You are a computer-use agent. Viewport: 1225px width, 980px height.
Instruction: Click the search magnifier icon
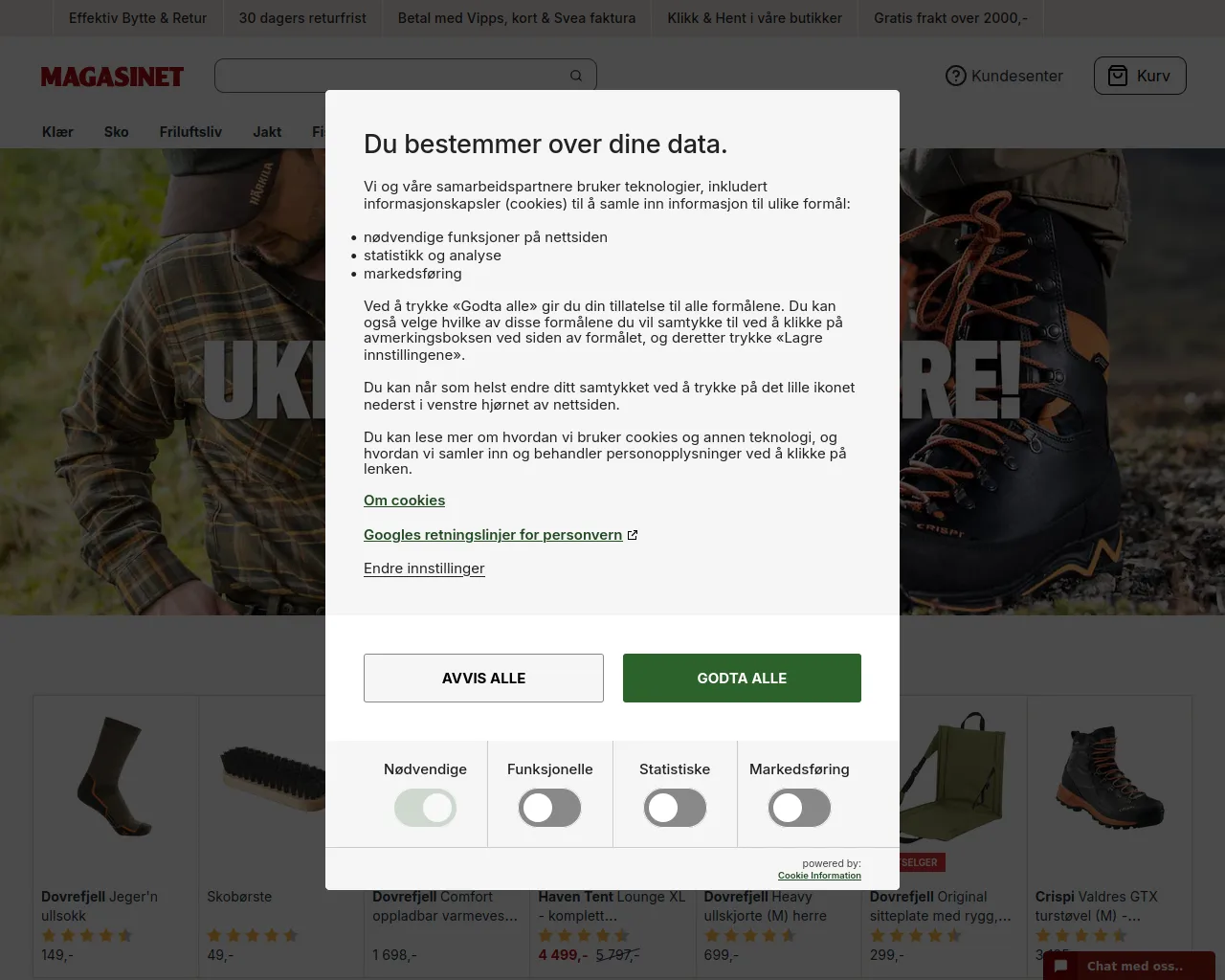pyautogui.click(x=576, y=76)
